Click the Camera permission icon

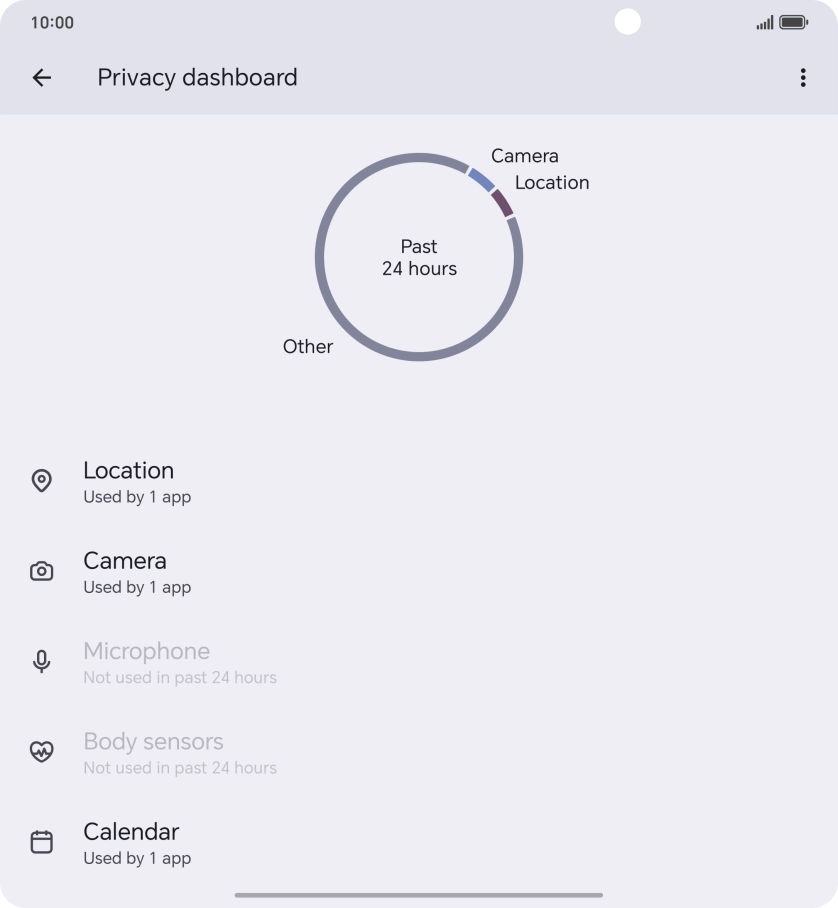pyautogui.click(x=41, y=571)
